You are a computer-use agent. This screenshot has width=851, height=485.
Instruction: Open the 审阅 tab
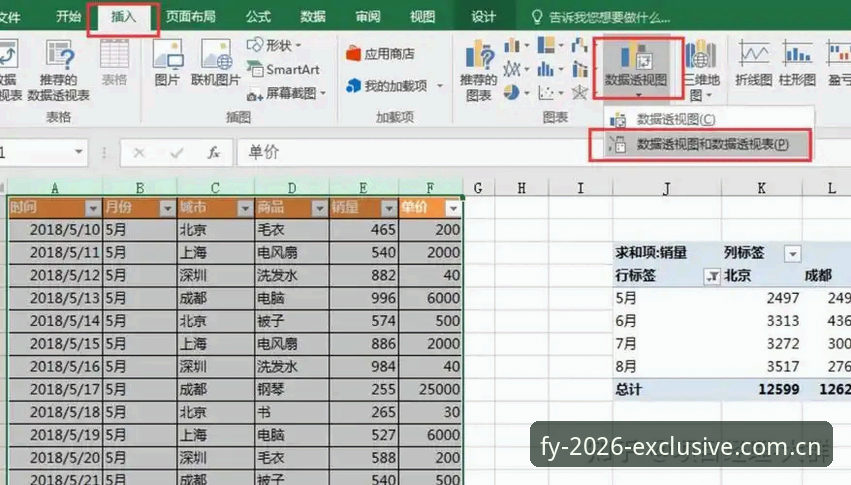coord(368,17)
